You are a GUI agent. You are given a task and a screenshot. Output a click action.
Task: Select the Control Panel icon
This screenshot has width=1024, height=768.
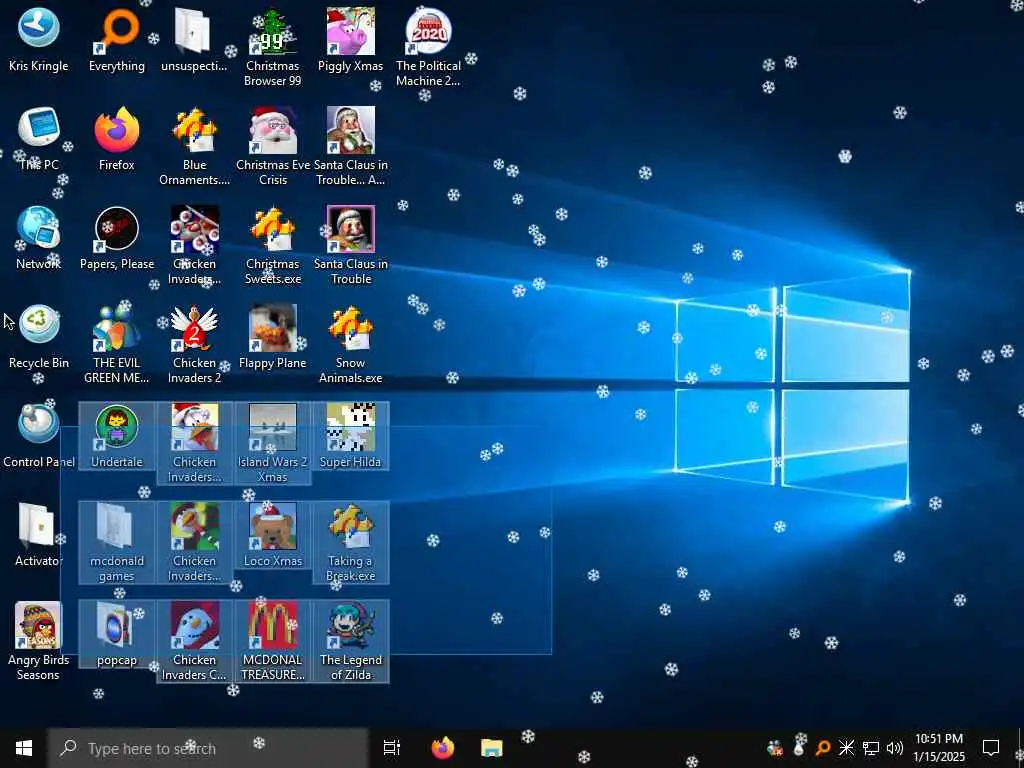pyautogui.click(x=38, y=436)
